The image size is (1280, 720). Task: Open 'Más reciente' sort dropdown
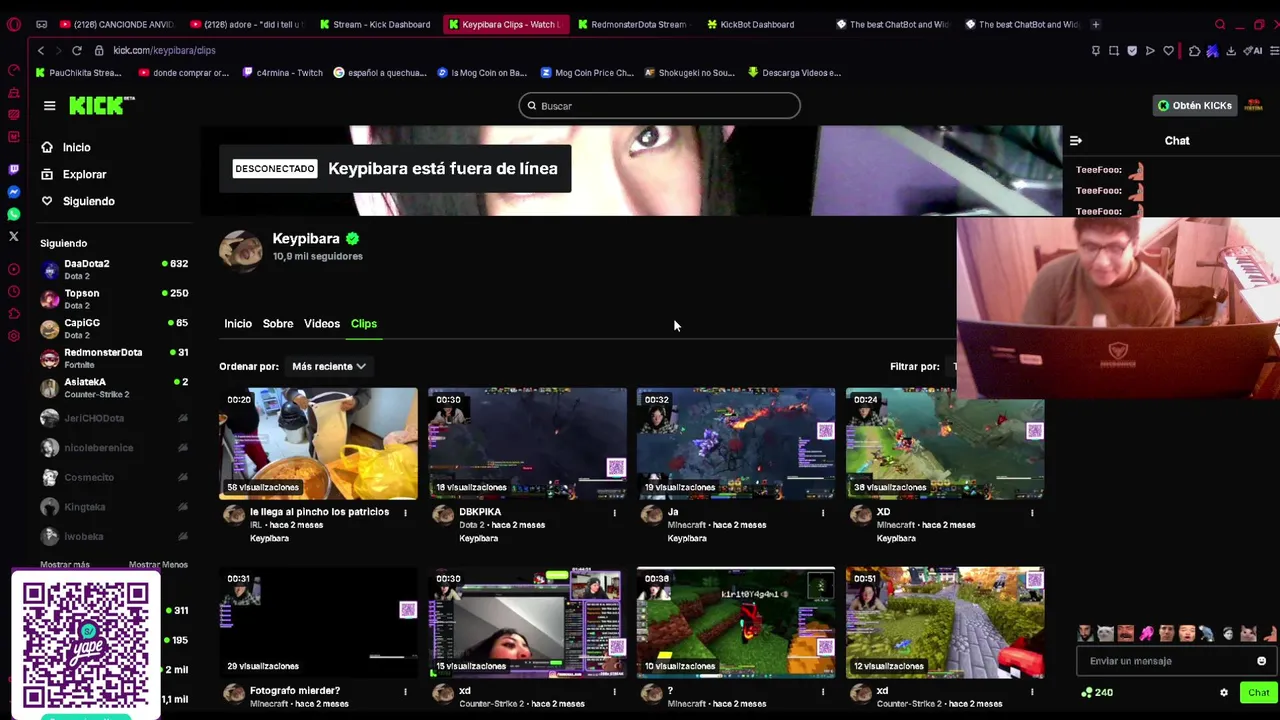pos(328,366)
